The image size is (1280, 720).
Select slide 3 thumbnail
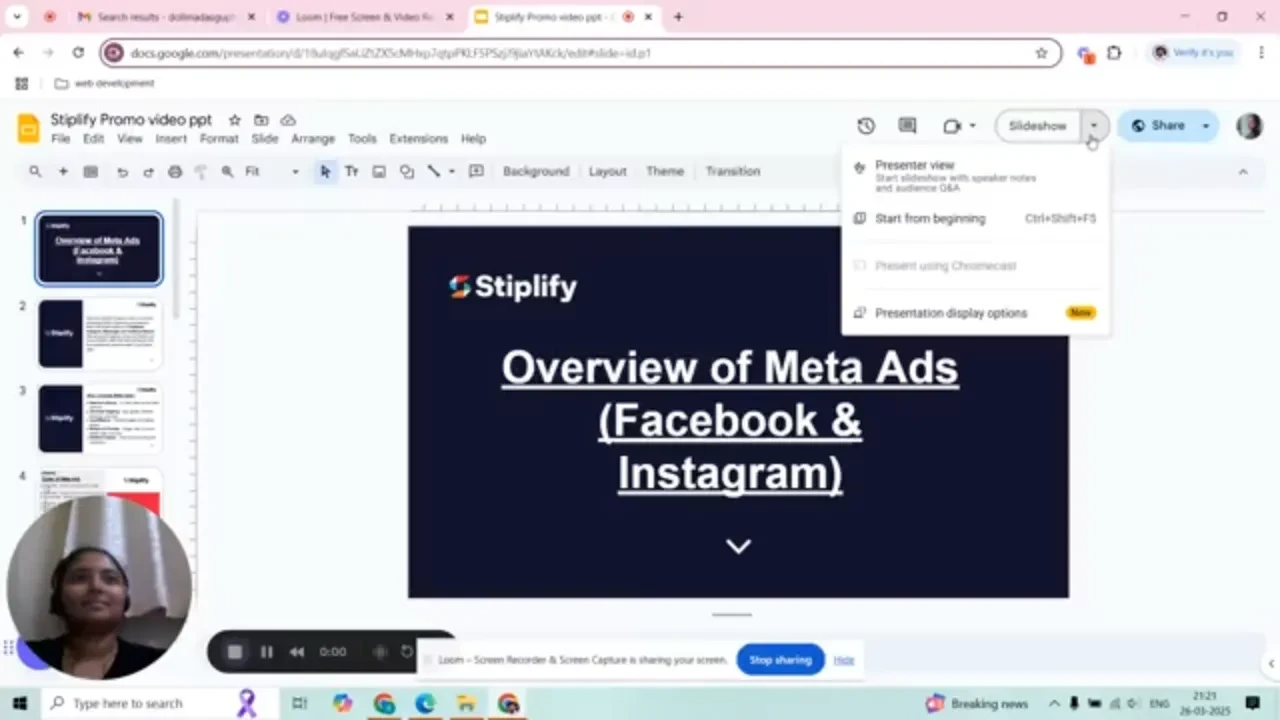click(x=99, y=418)
